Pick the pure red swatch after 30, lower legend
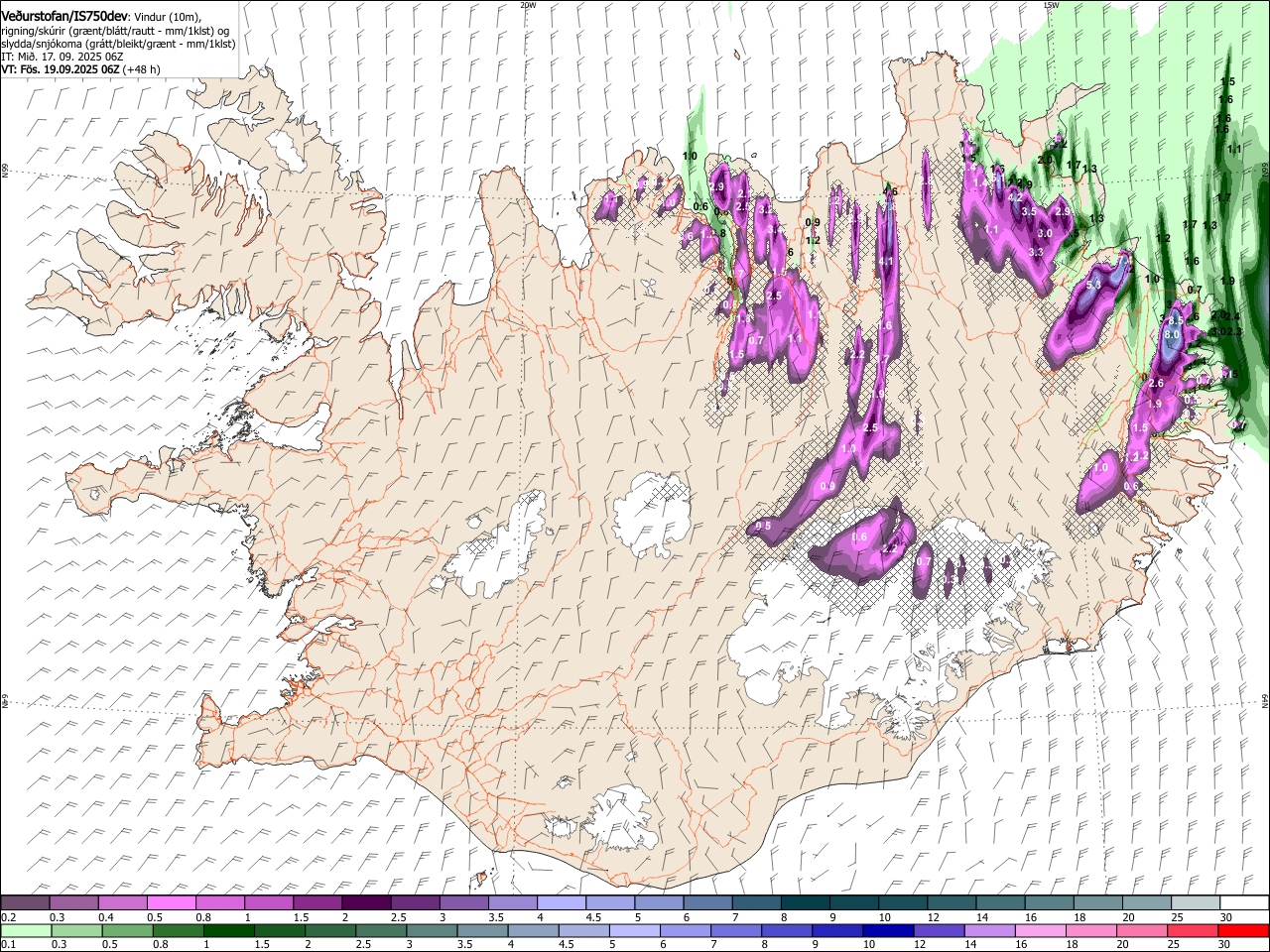1270x952 pixels. (x=1243, y=930)
